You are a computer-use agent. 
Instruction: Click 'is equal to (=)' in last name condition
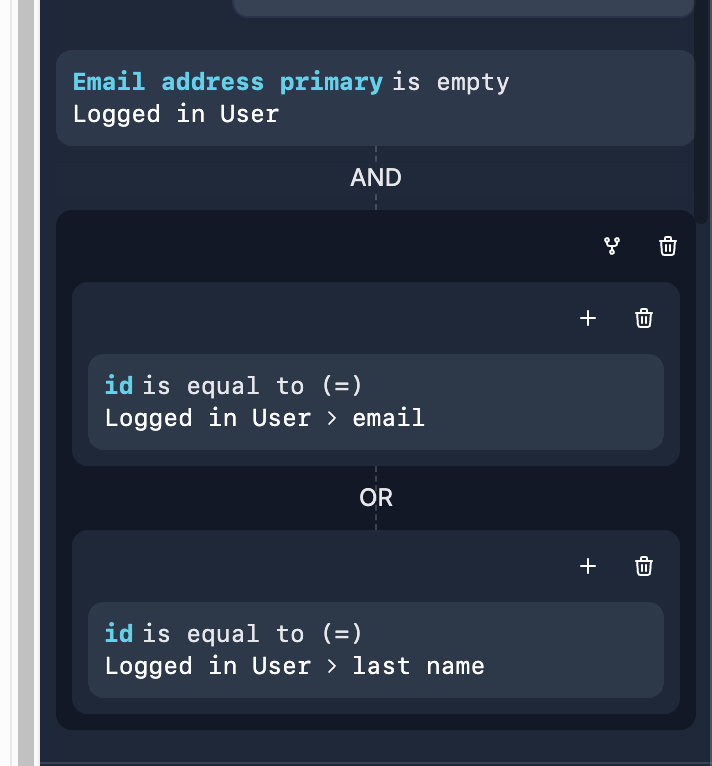[252, 634]
